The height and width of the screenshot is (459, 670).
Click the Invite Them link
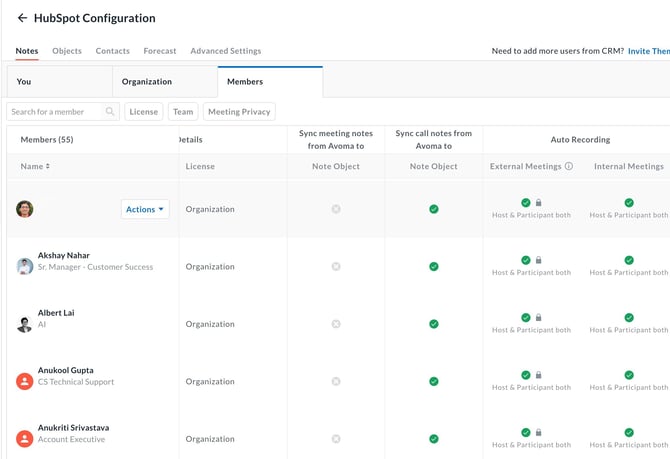click(x=648, y=51)
